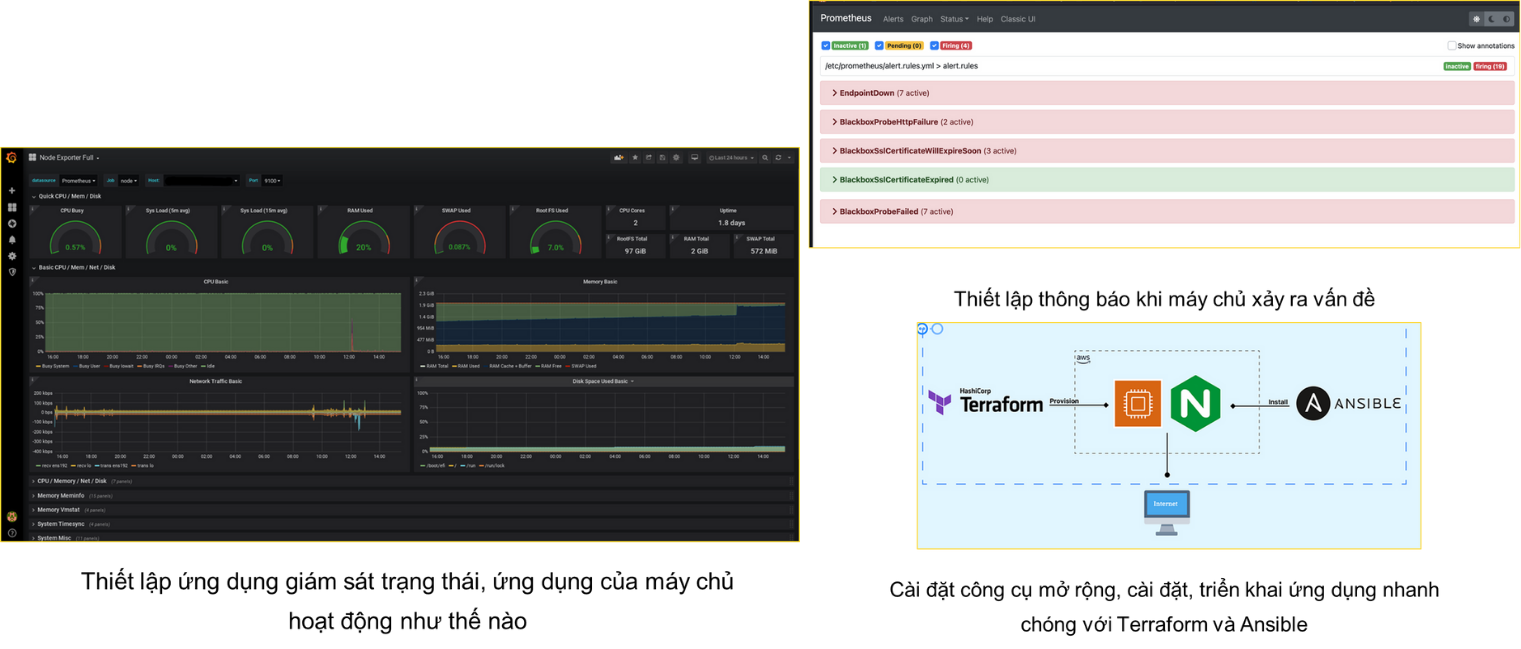Open the Dashboards grid icon in sidebar

coord(12,207)
